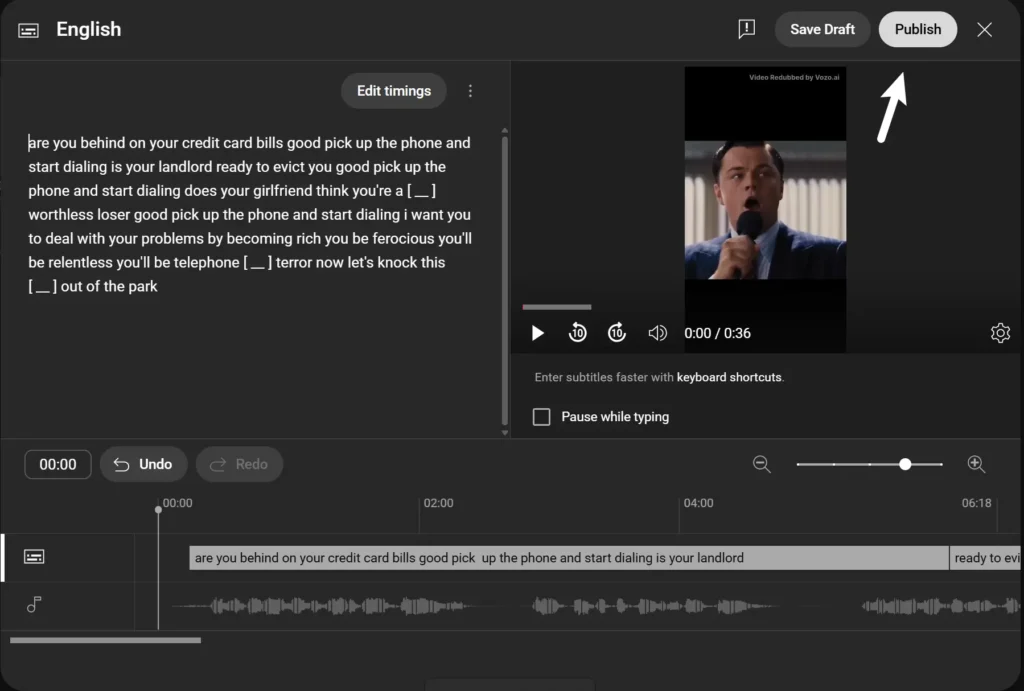This screenshot has height=691, width=1024.
Task: Click the audio track music note icon
Action: (x=34, y=605)
